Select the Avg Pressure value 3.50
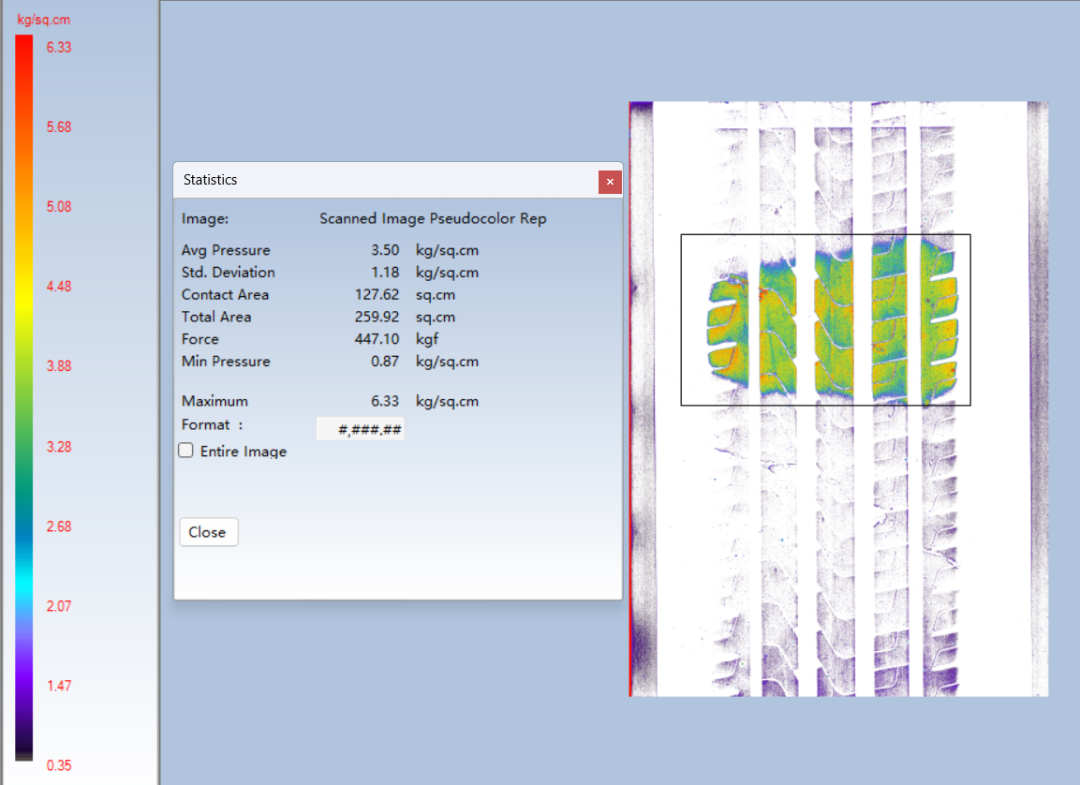 pyautogui.click(x=385, y=250)
